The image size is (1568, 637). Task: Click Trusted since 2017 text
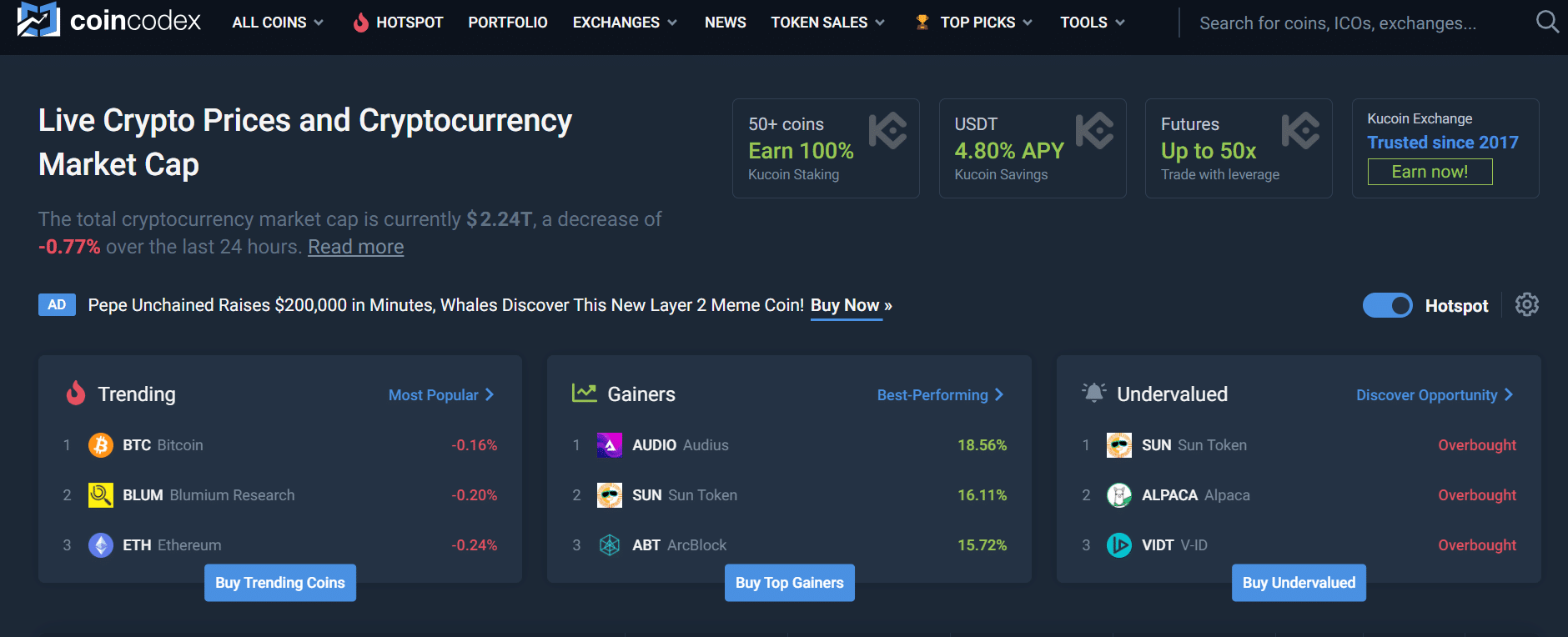[1443, 143]
